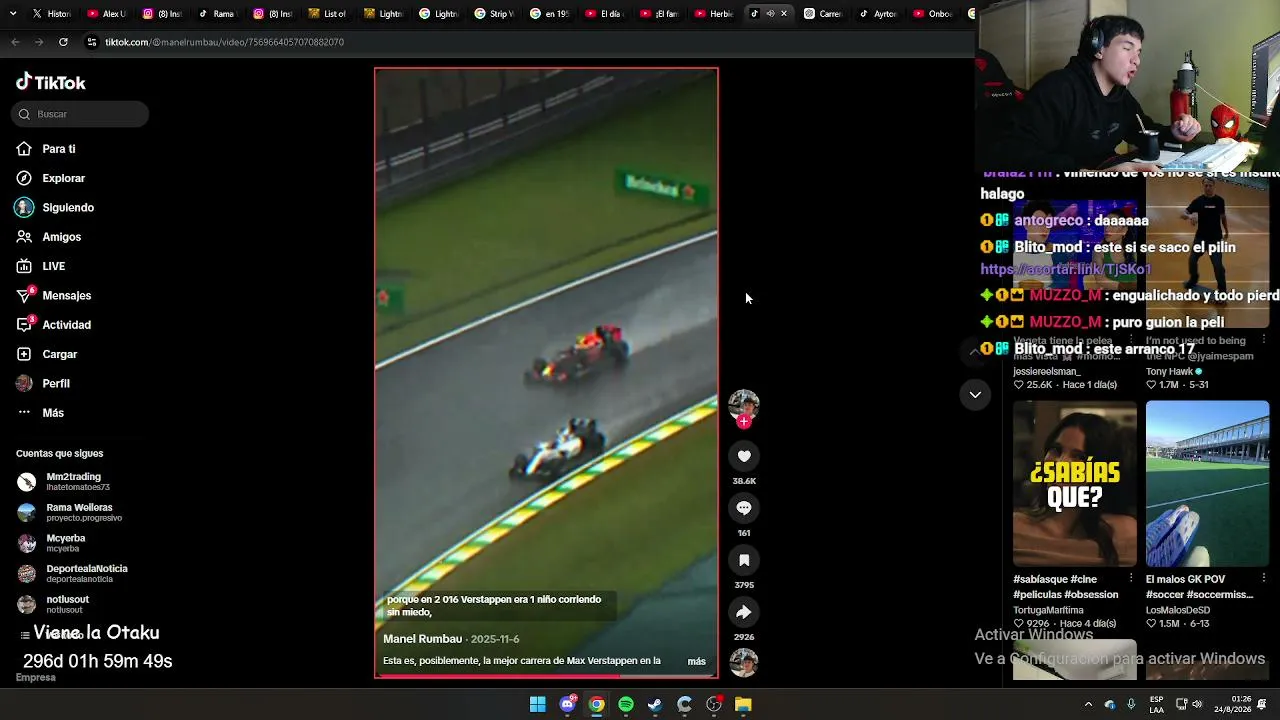Open the 'El malos GK POV' video thumbnail

pyautogui.click(x=1208, y=484)
